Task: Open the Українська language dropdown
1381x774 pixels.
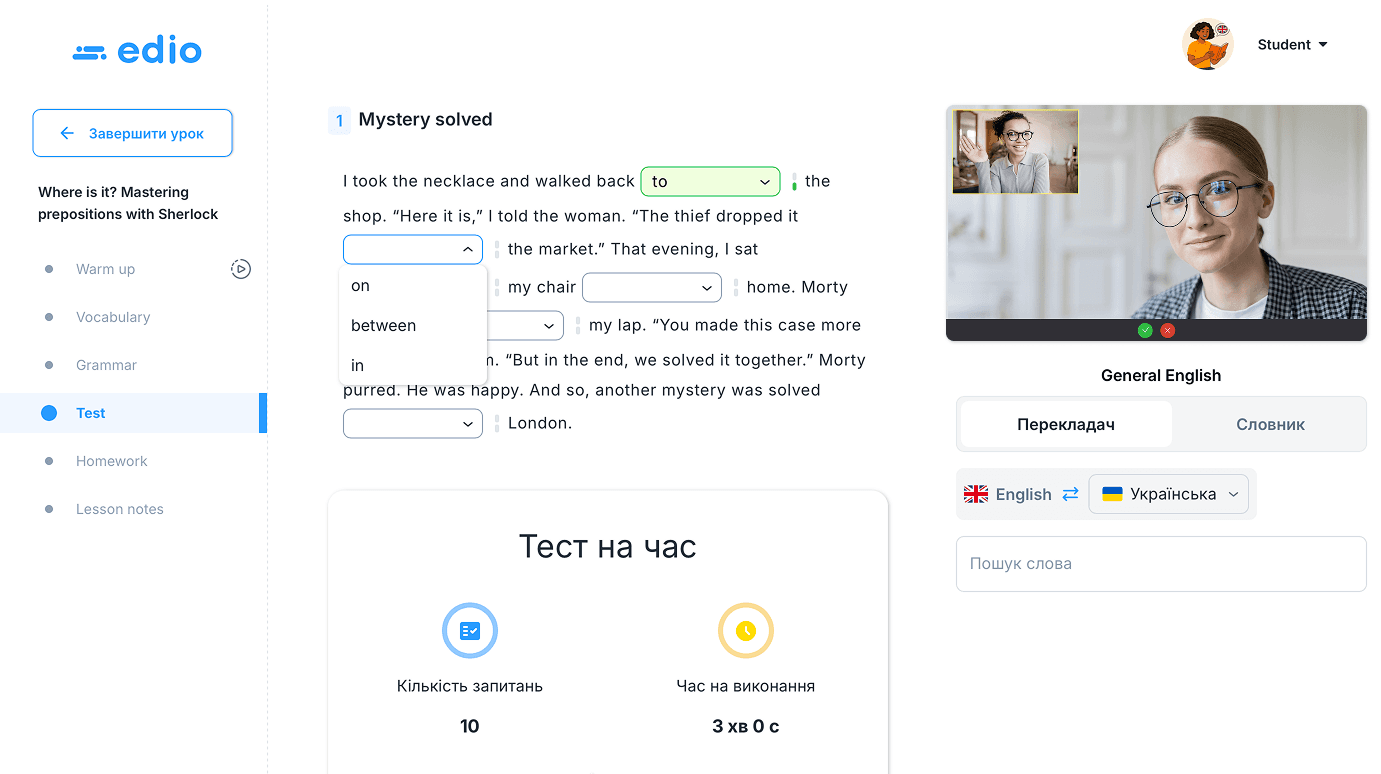Action: pos(1168,494)
